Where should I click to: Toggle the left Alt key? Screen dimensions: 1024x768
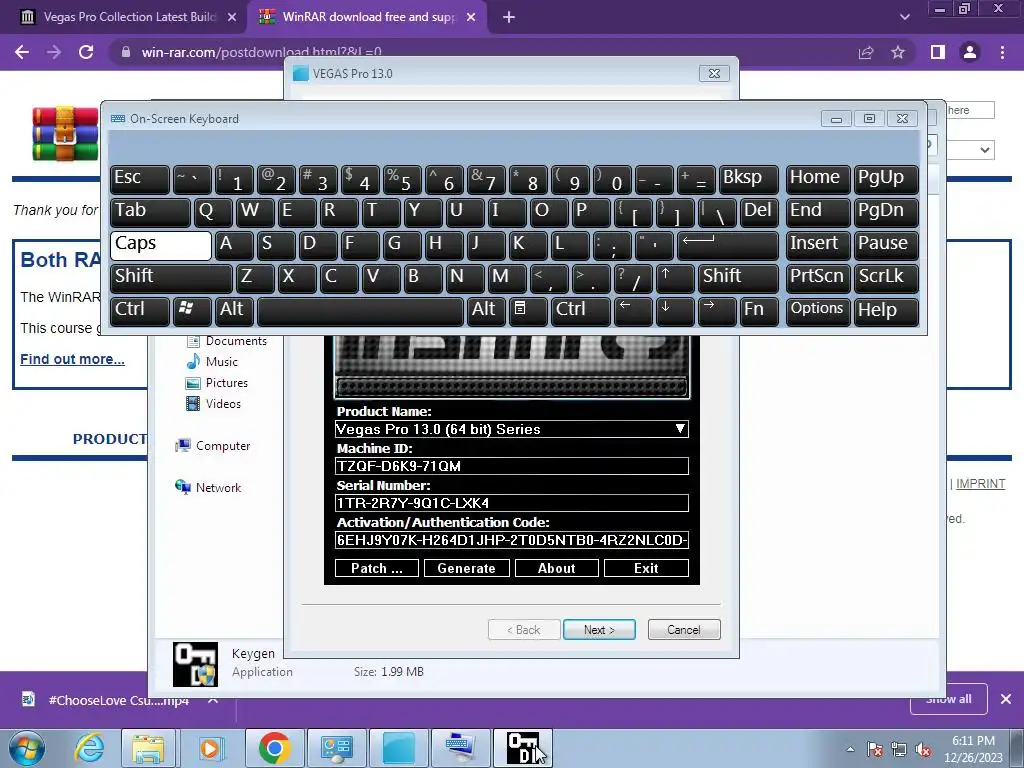click(x=234, y=312)
